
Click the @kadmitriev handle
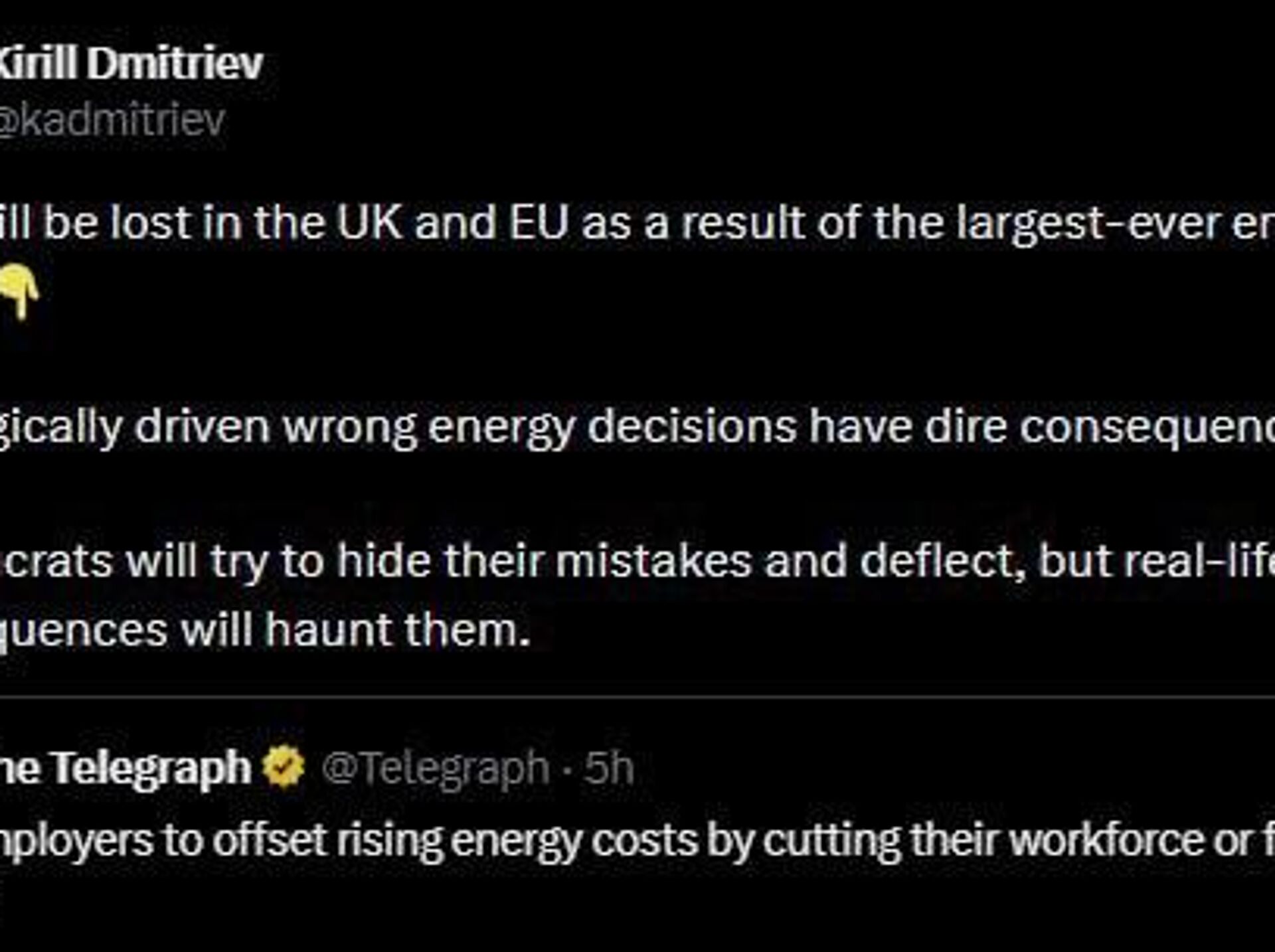pos(113,121)
